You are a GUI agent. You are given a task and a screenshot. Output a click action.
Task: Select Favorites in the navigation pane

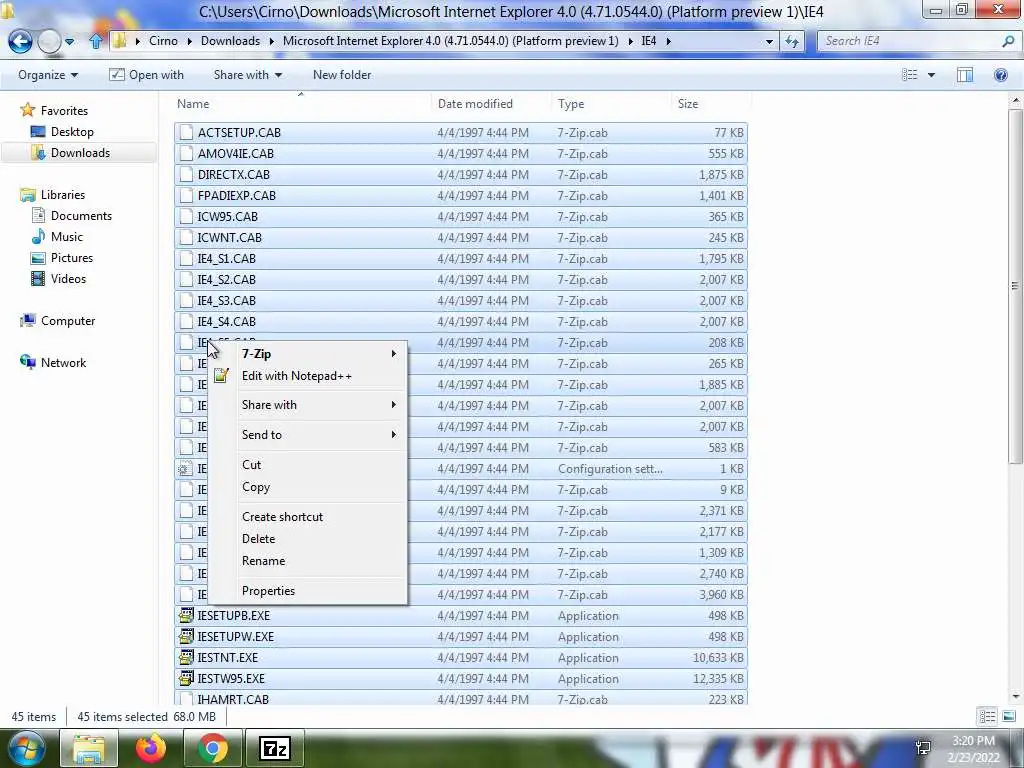coord(64,111)
